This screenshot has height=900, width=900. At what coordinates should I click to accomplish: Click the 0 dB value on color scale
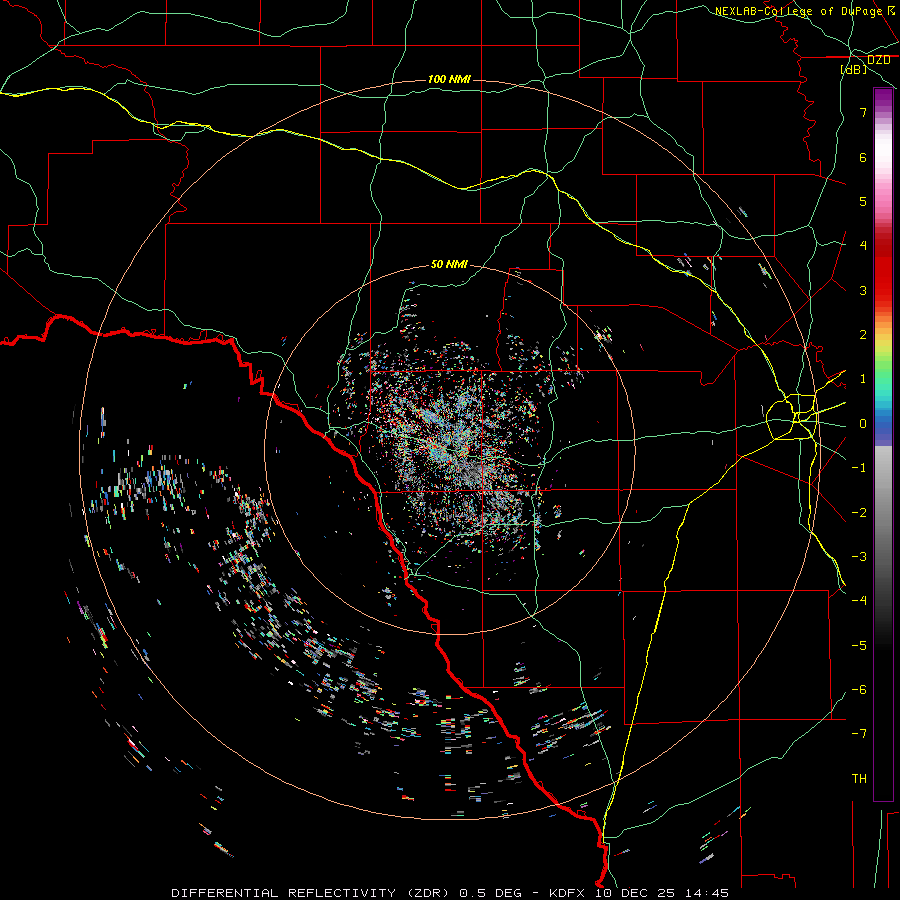[863, 424]
